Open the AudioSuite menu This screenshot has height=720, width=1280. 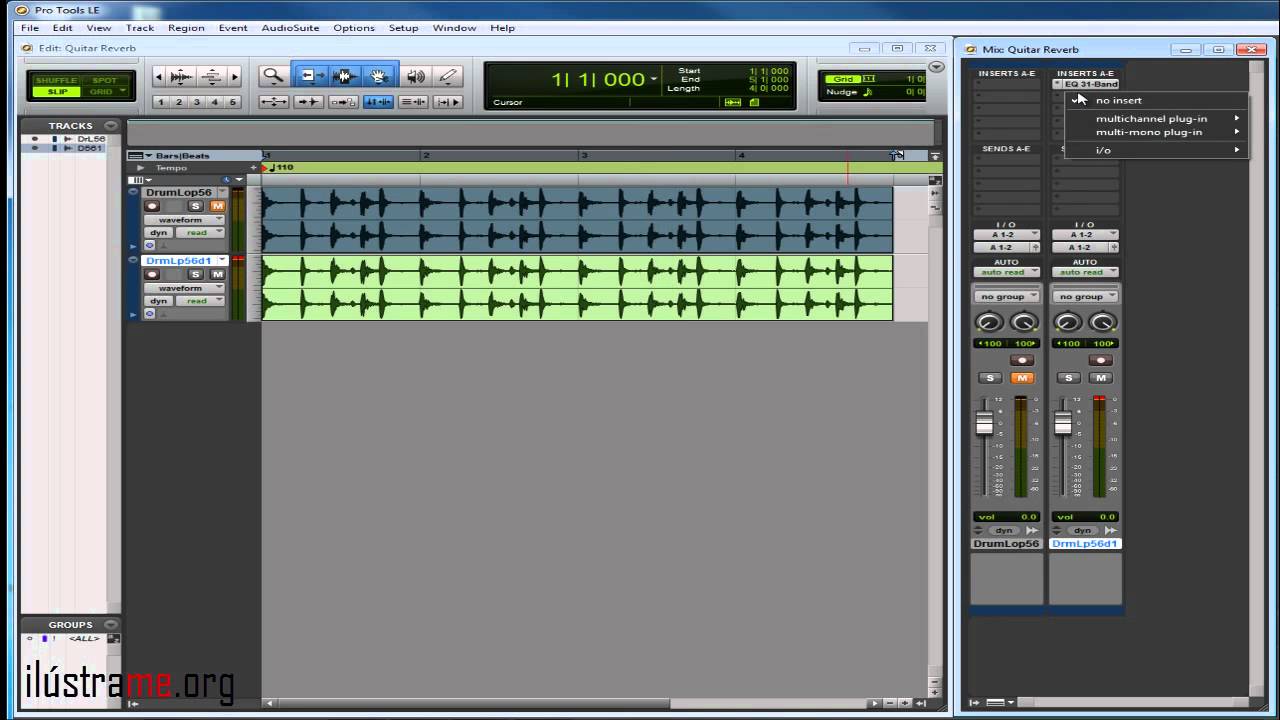[x=290, y=28]
